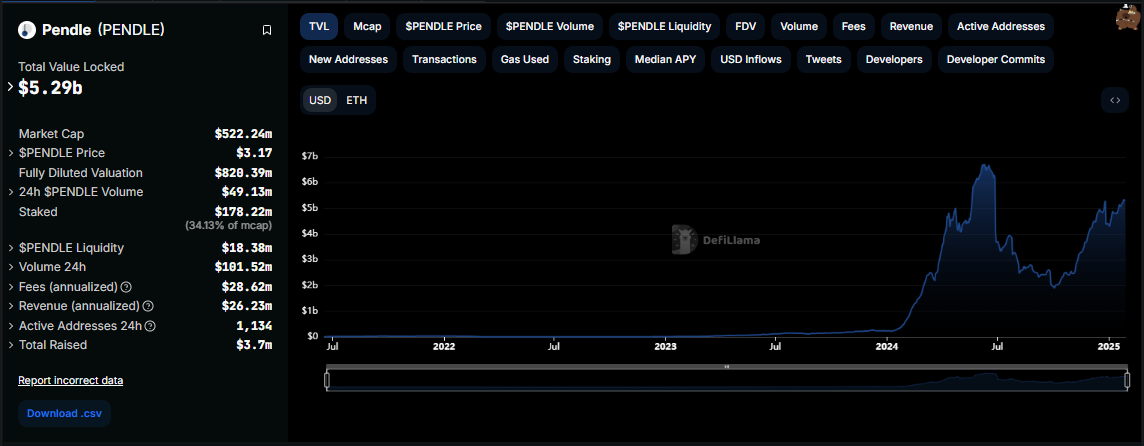
Task: Expand the Total Value Locked breakdown
Action: (10, 87)
